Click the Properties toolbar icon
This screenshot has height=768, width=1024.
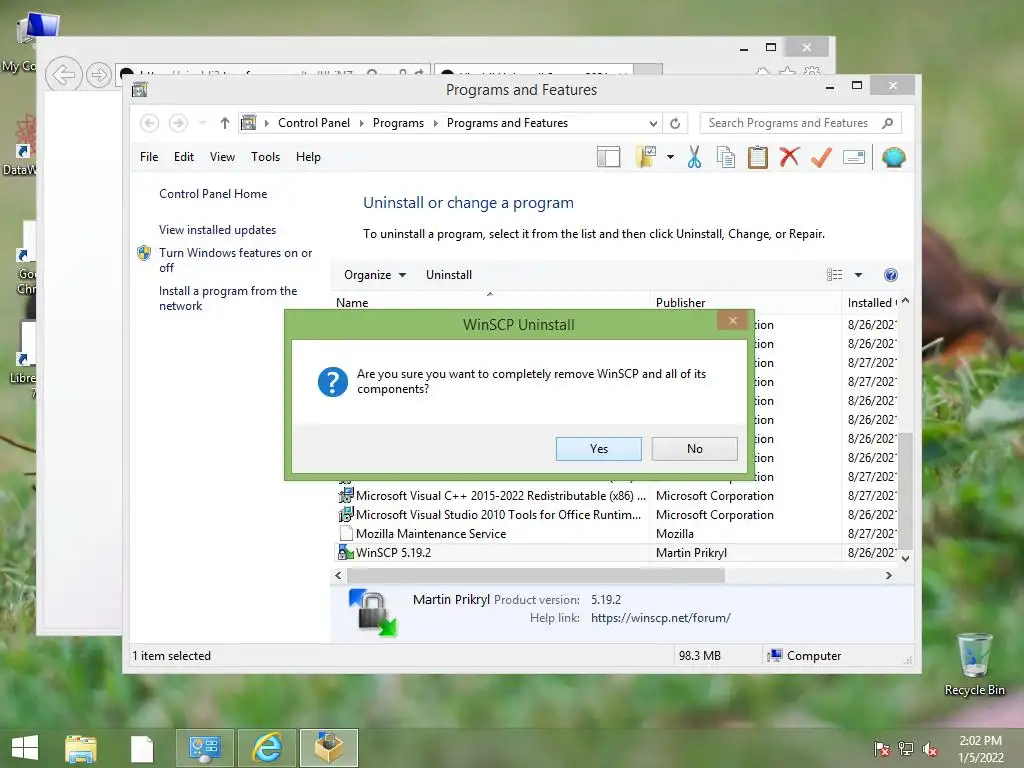tap(854, 157)
